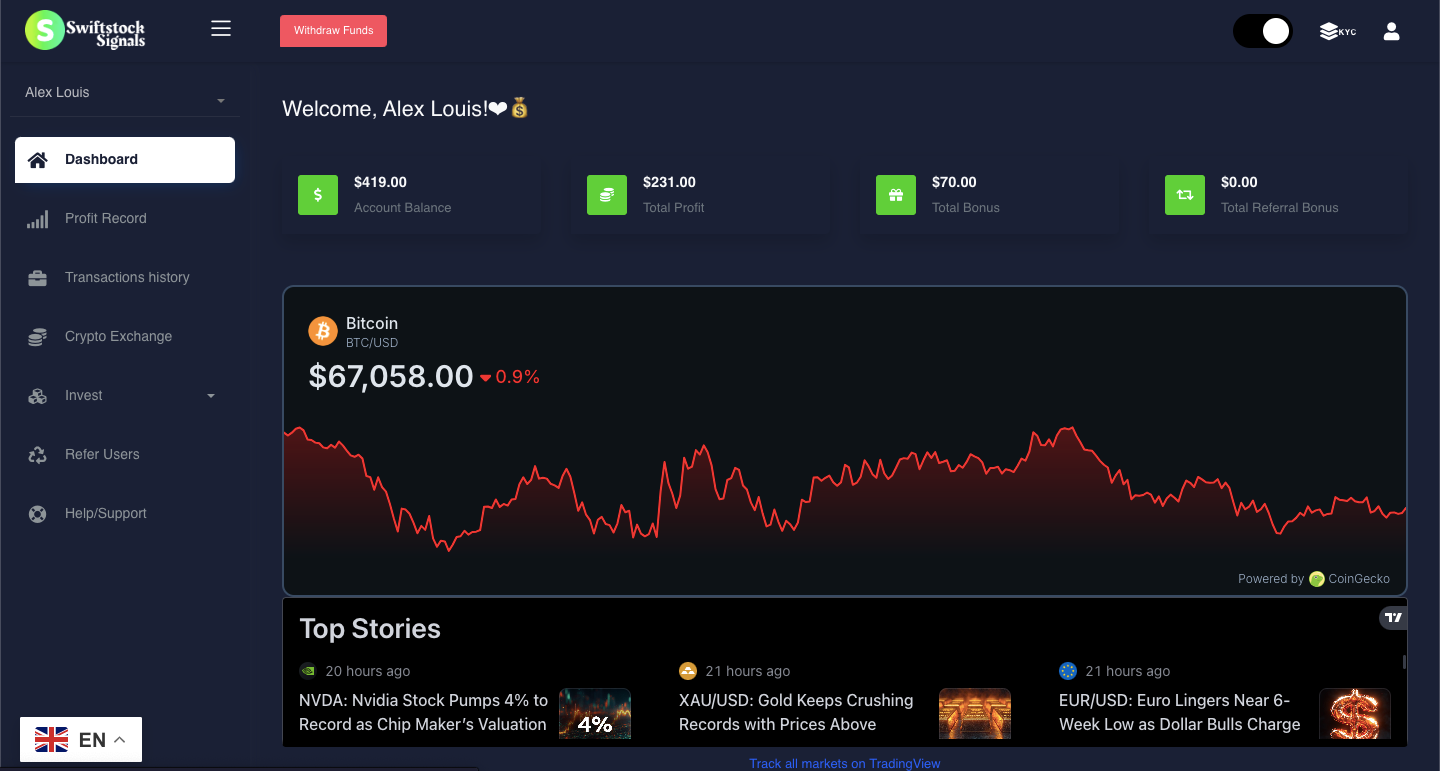This screenshot has width=1440, height=771.
Task: Open the user profile icon
Action: tap(1391, 31)
